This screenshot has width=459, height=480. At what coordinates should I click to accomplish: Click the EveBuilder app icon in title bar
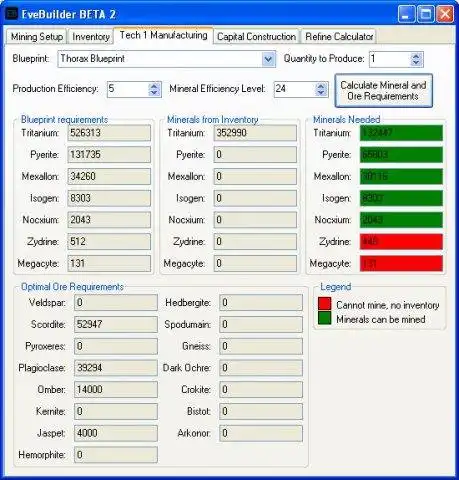(12, 14)
